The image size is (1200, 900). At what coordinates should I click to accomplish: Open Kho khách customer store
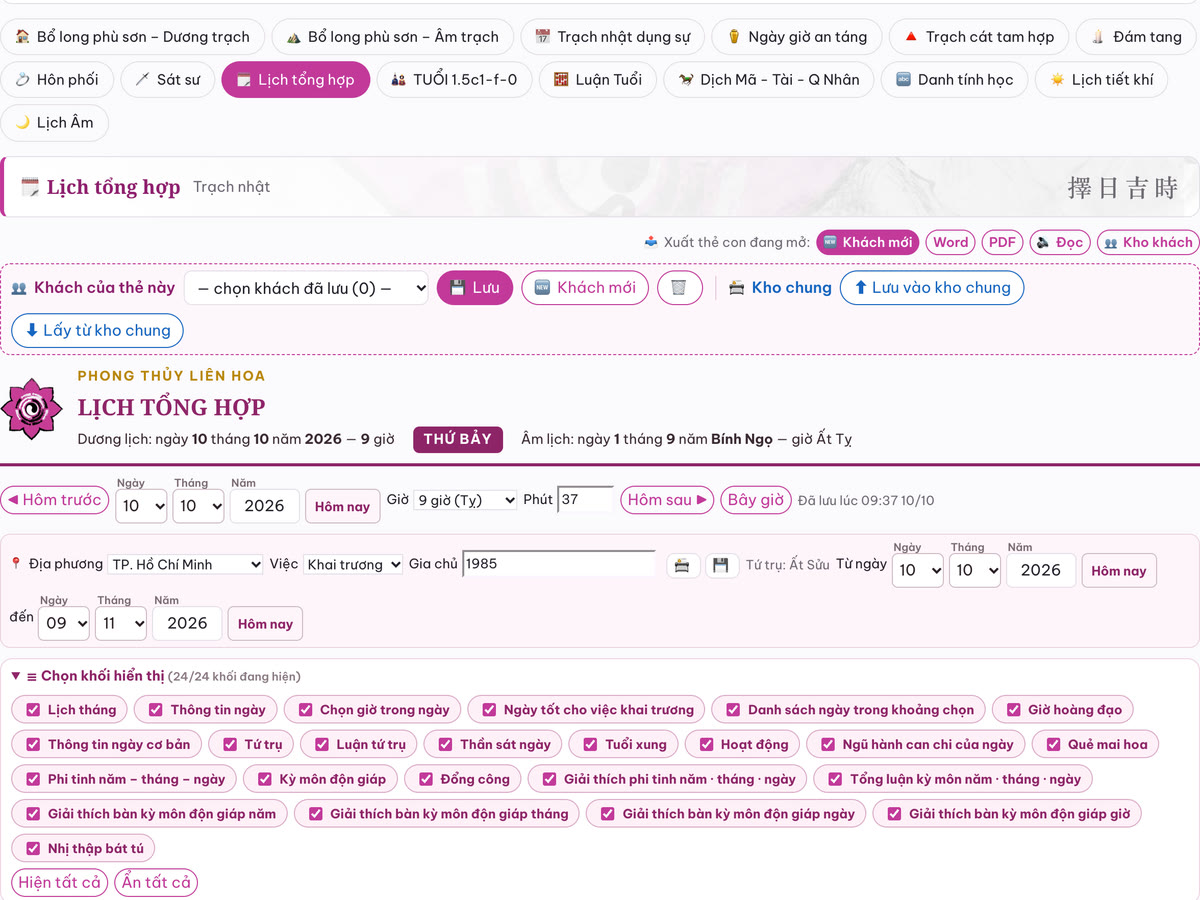[x=1148, y=242]
